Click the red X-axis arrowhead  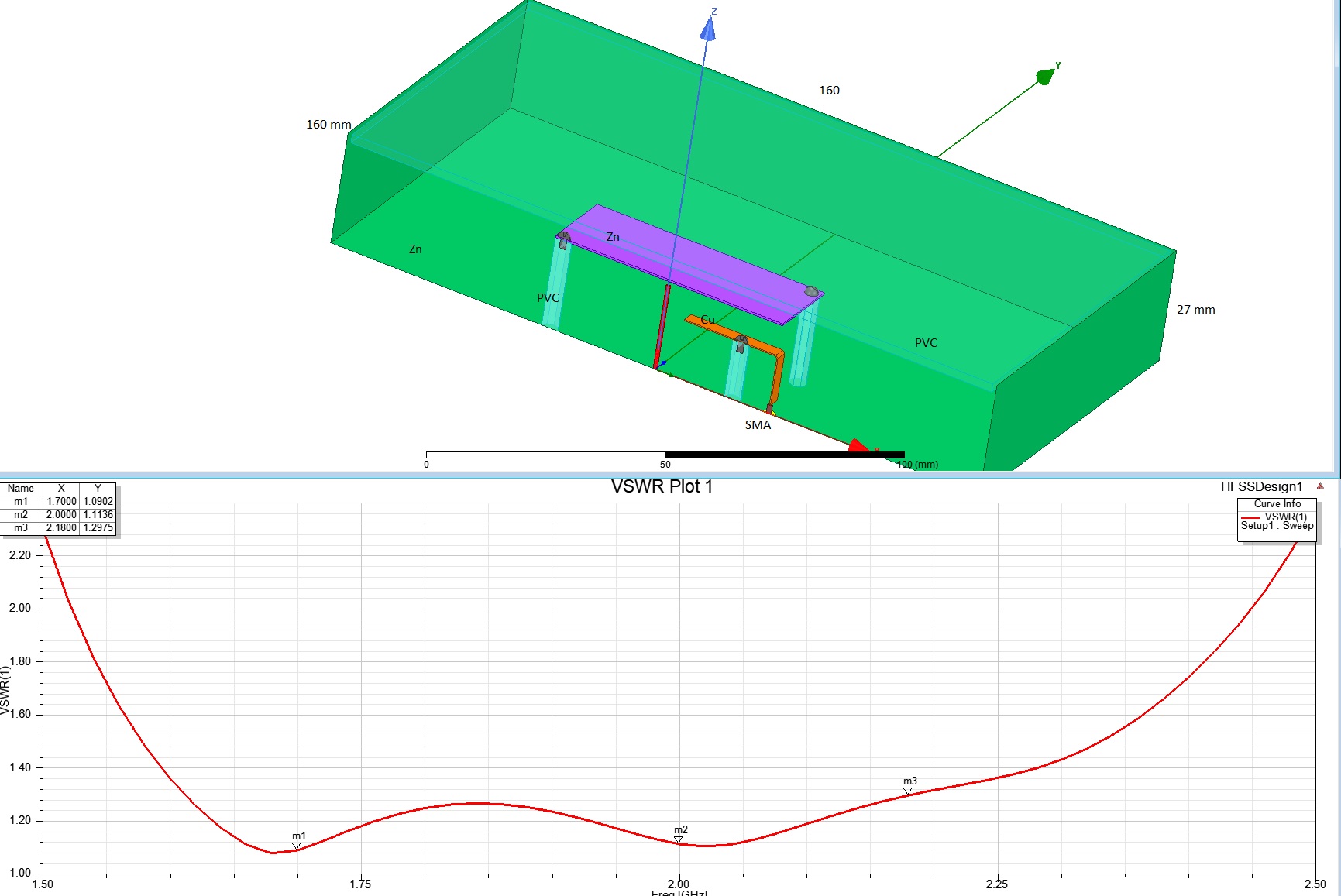(858, 447)
